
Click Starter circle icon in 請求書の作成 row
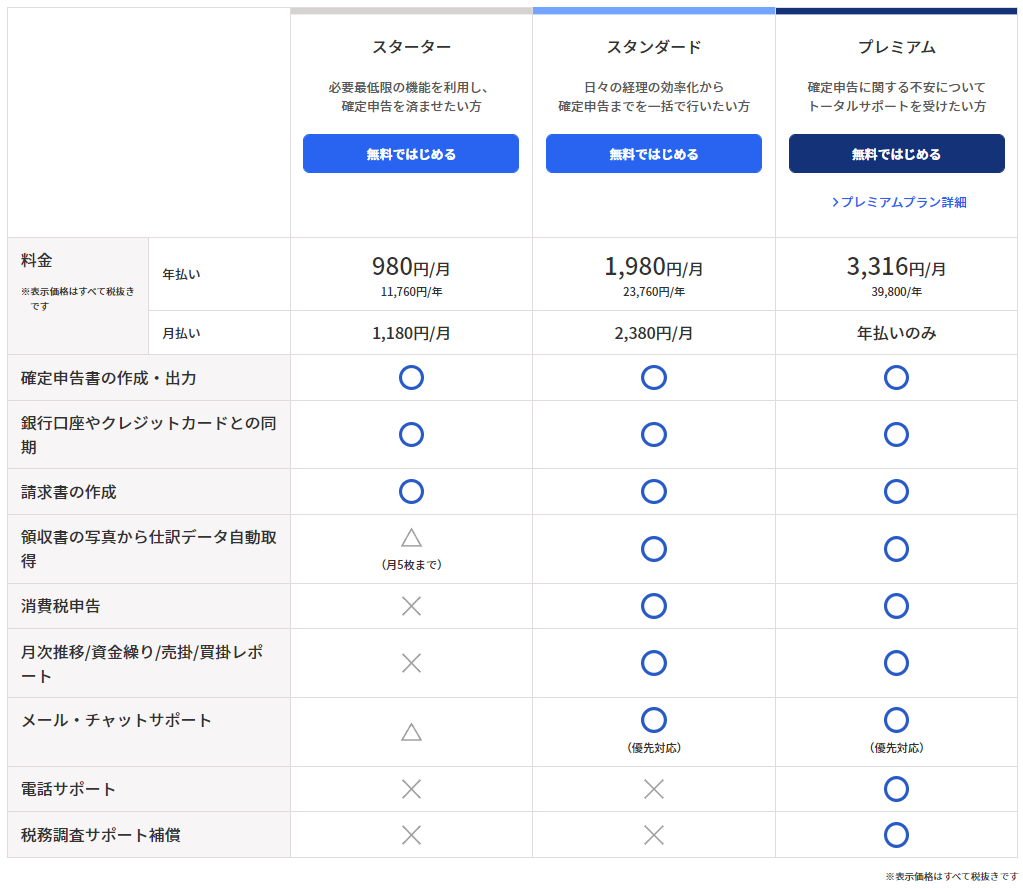click(x=411, y=491)
